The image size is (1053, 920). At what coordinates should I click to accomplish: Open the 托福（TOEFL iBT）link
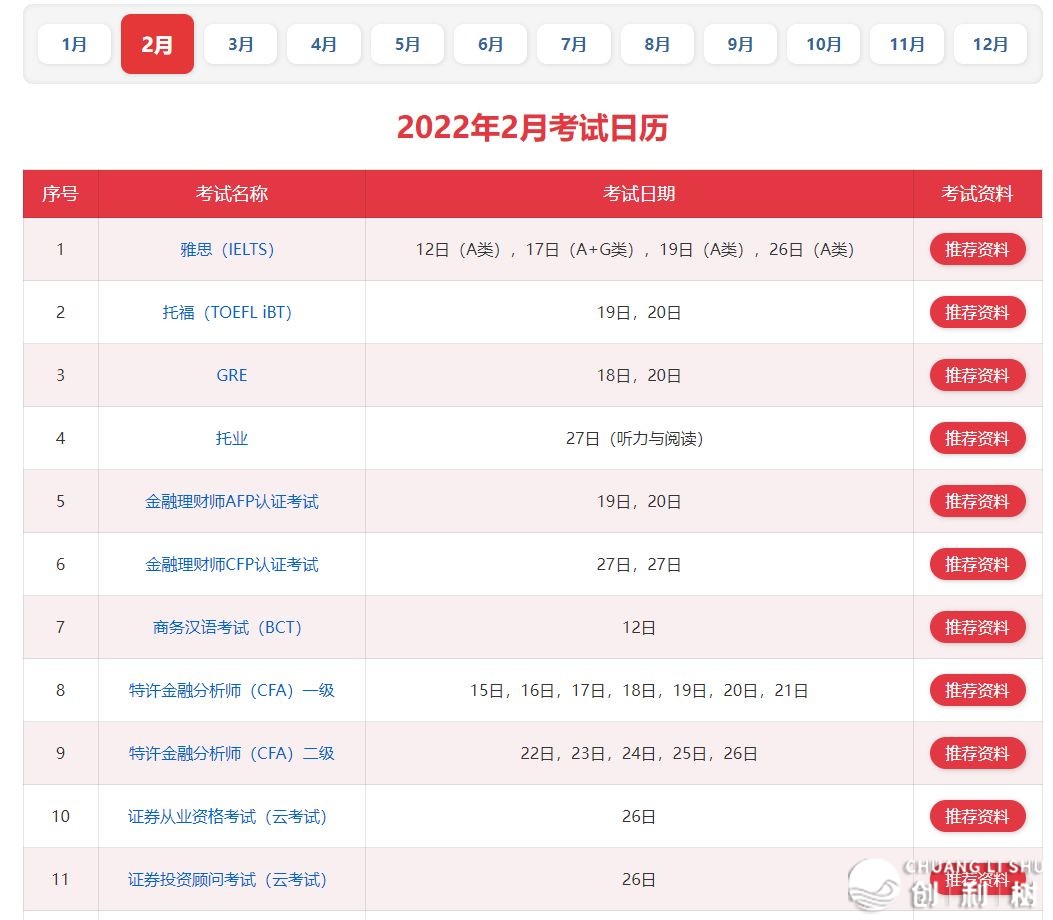[x=228, y=312]
